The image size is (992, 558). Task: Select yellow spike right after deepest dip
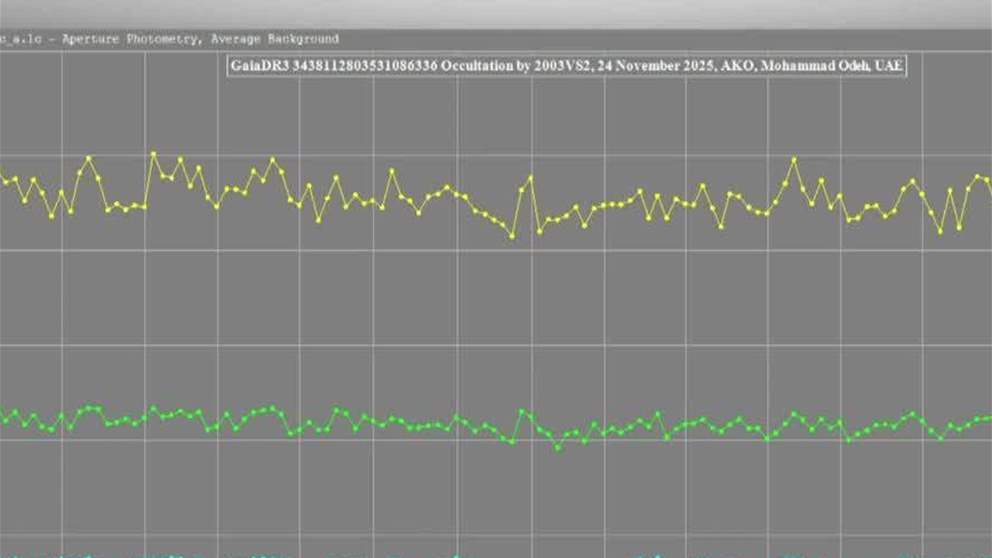coord(530,178)
